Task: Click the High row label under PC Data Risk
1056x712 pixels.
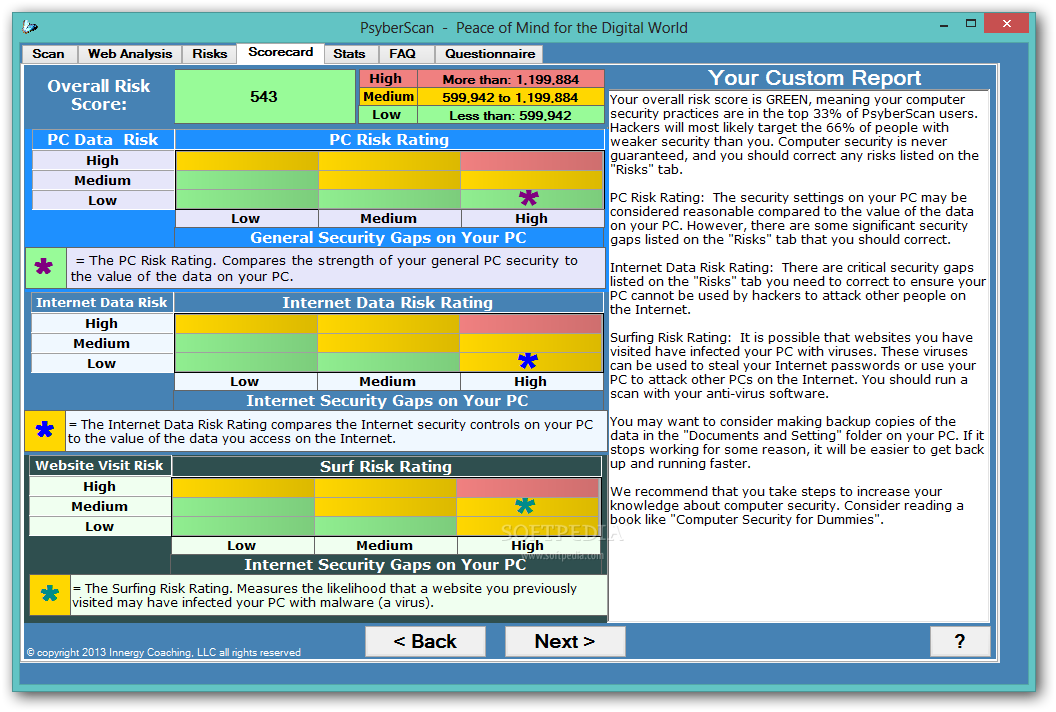Action: pyautogui.click(x=102, y=160)
